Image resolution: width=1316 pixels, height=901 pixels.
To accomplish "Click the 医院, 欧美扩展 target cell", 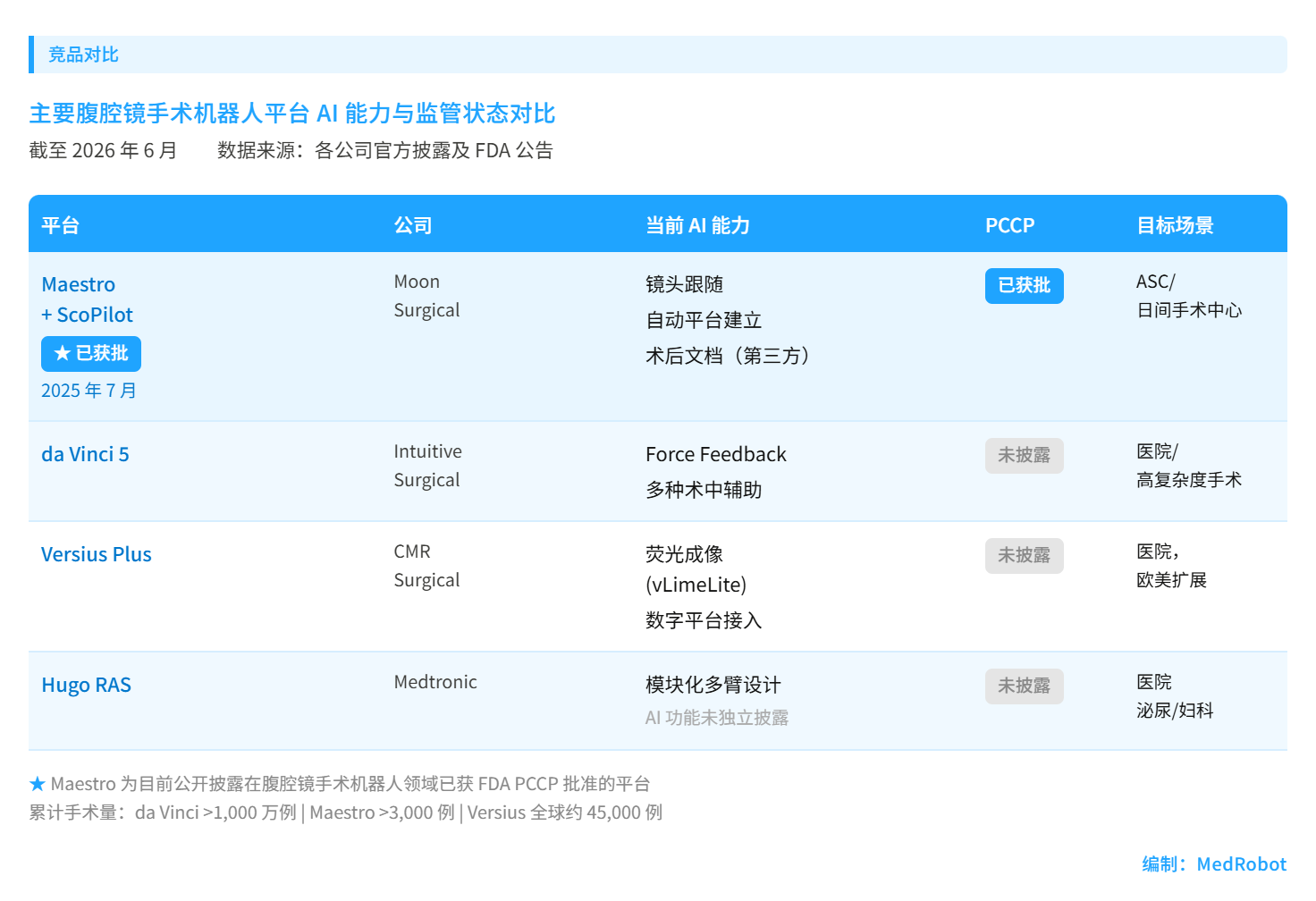I will pyautogui.click(x=1171, y=566).
